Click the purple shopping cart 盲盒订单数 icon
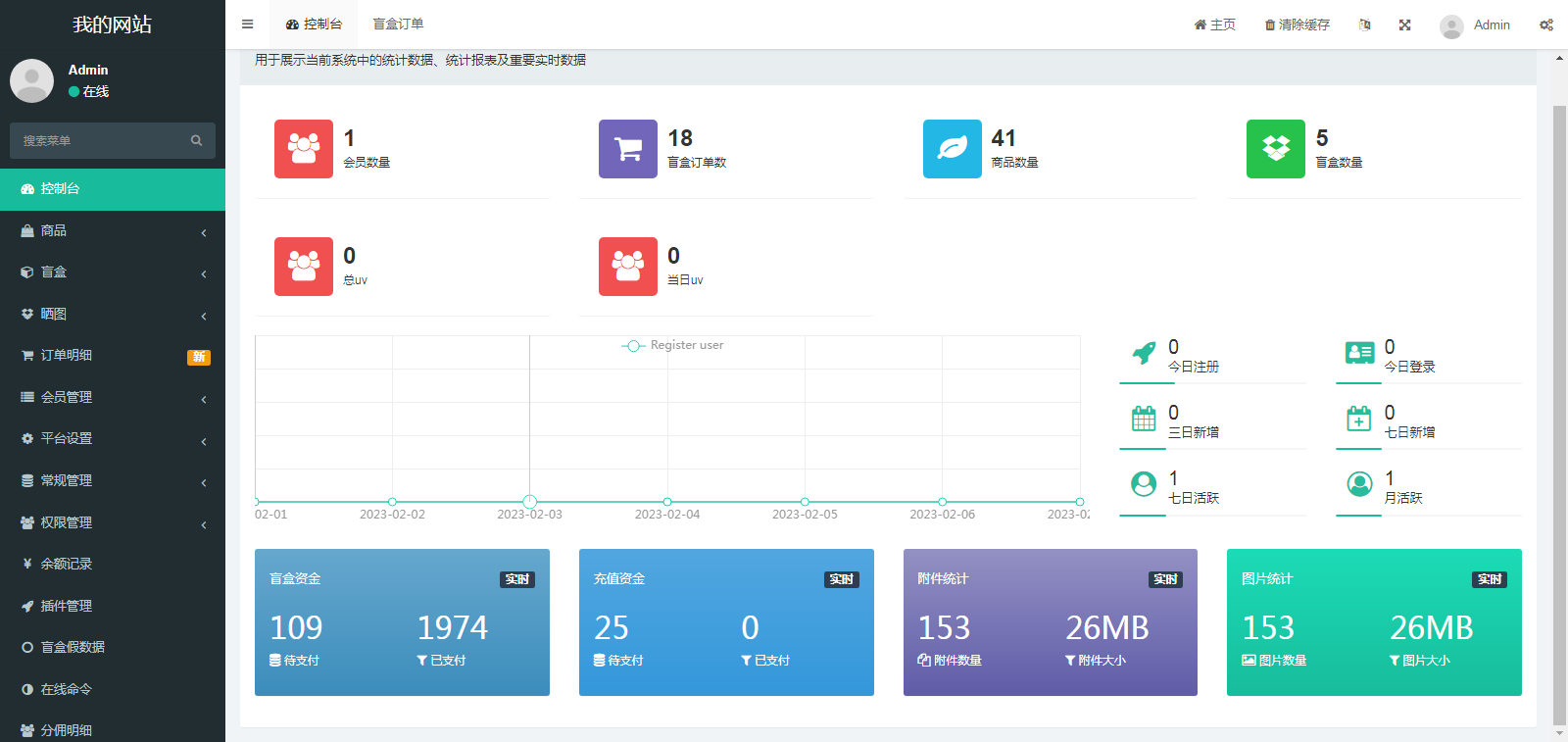Viewport: 1568px width, 742px height. pyautogui.click(x=628, y=149)
